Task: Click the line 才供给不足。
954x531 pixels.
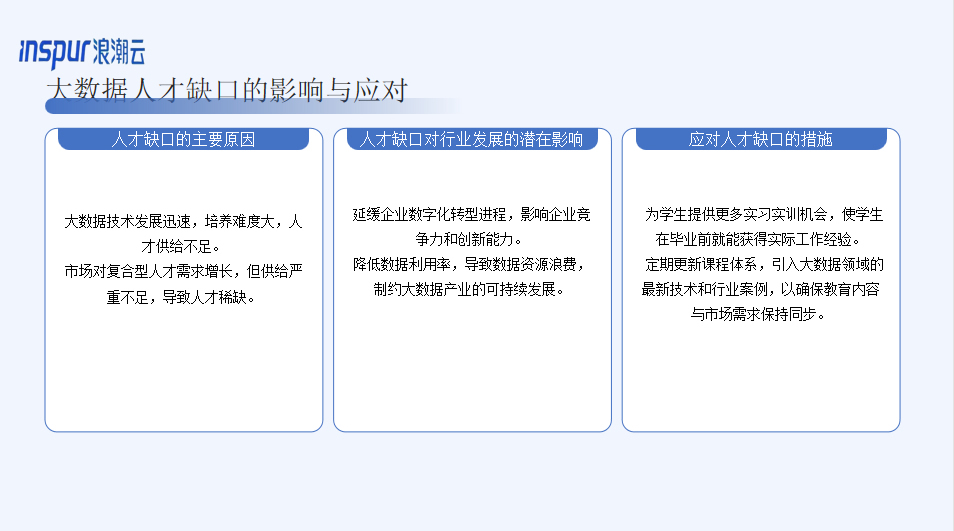Action: (181, 246)
